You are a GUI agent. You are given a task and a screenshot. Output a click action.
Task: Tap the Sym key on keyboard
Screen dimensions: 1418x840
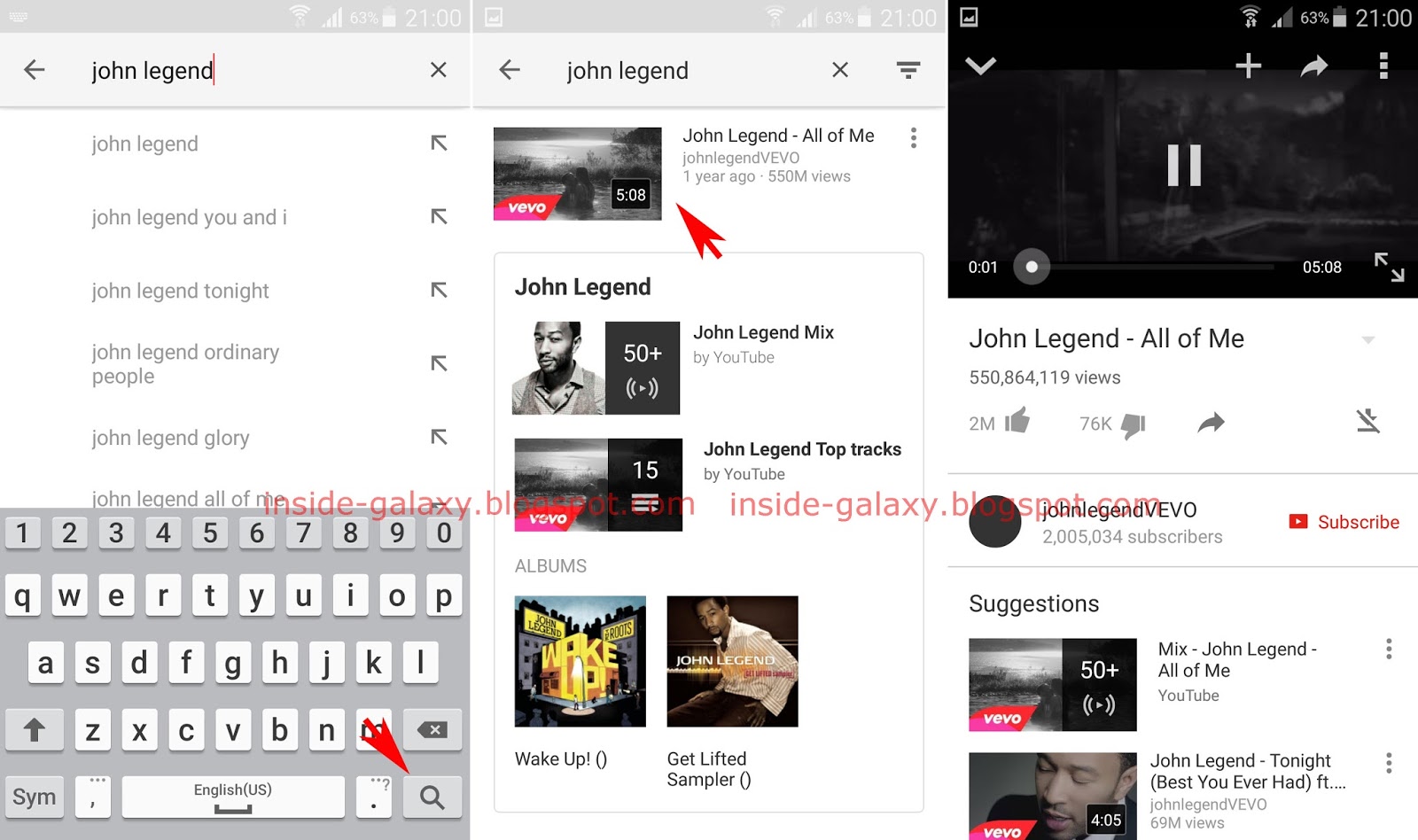(x=34, y=797)
